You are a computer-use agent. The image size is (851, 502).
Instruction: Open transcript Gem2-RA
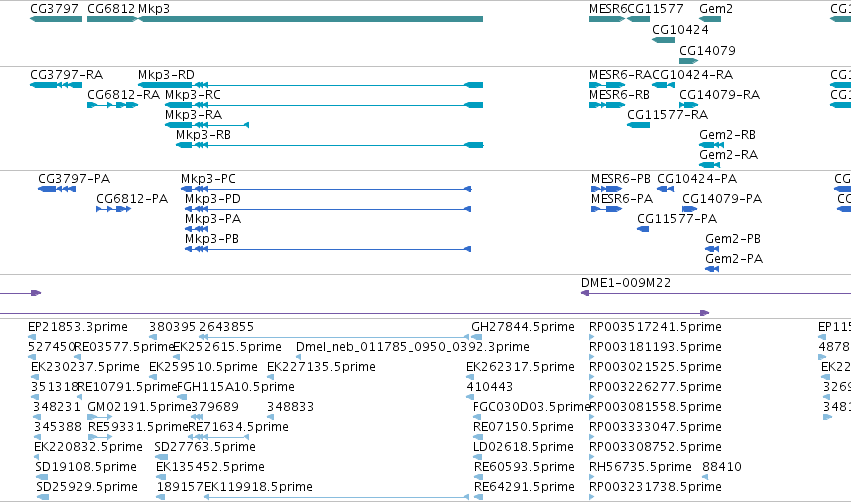tap(709, 166)
